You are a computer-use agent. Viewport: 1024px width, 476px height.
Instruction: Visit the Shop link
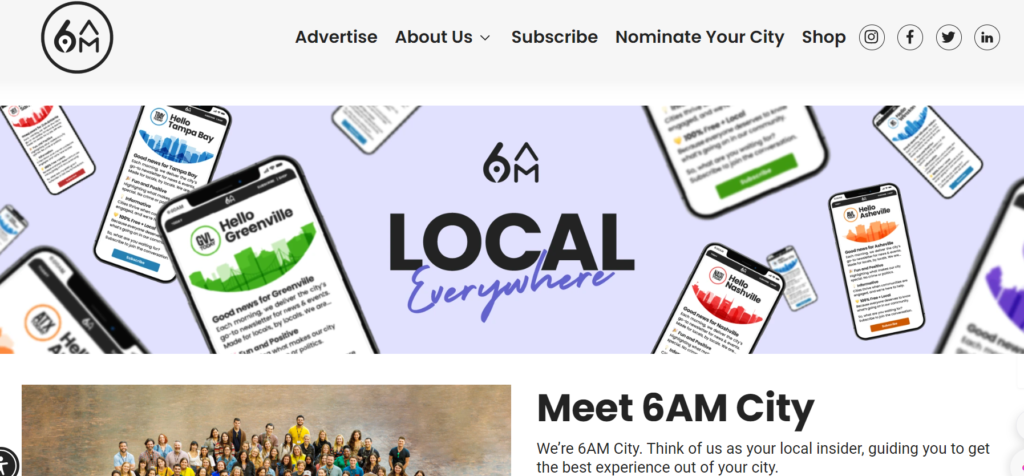[x=824, y=37]
